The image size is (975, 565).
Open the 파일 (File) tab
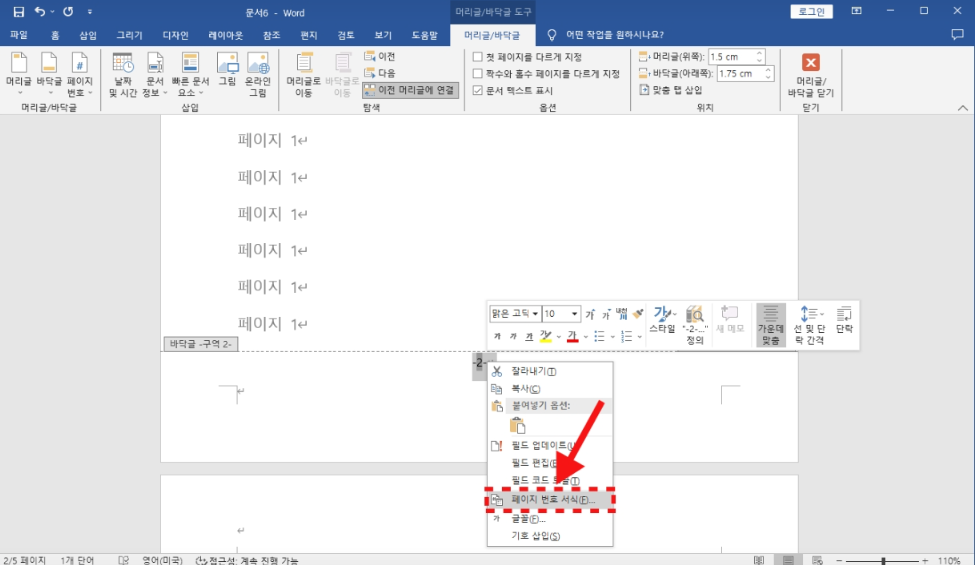tap(19, 35)
